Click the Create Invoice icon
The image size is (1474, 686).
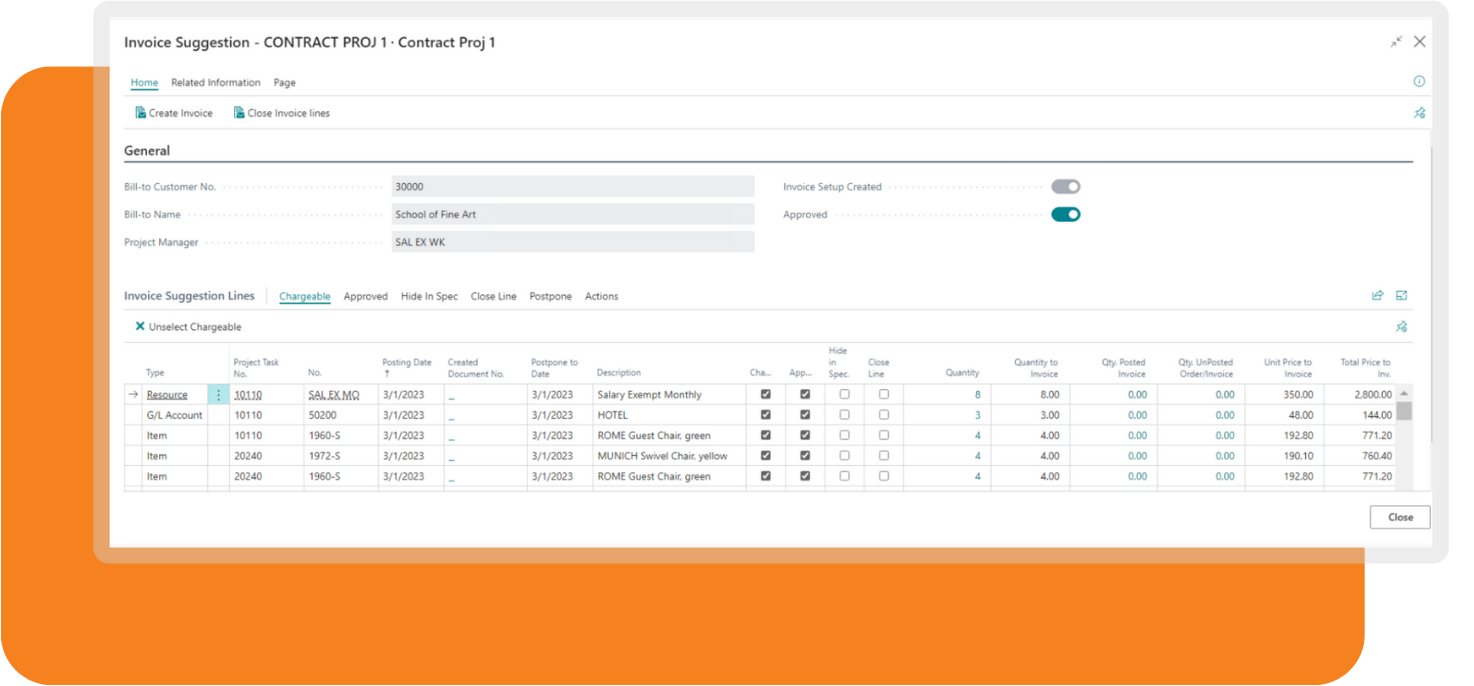click(x=140, y=112)
